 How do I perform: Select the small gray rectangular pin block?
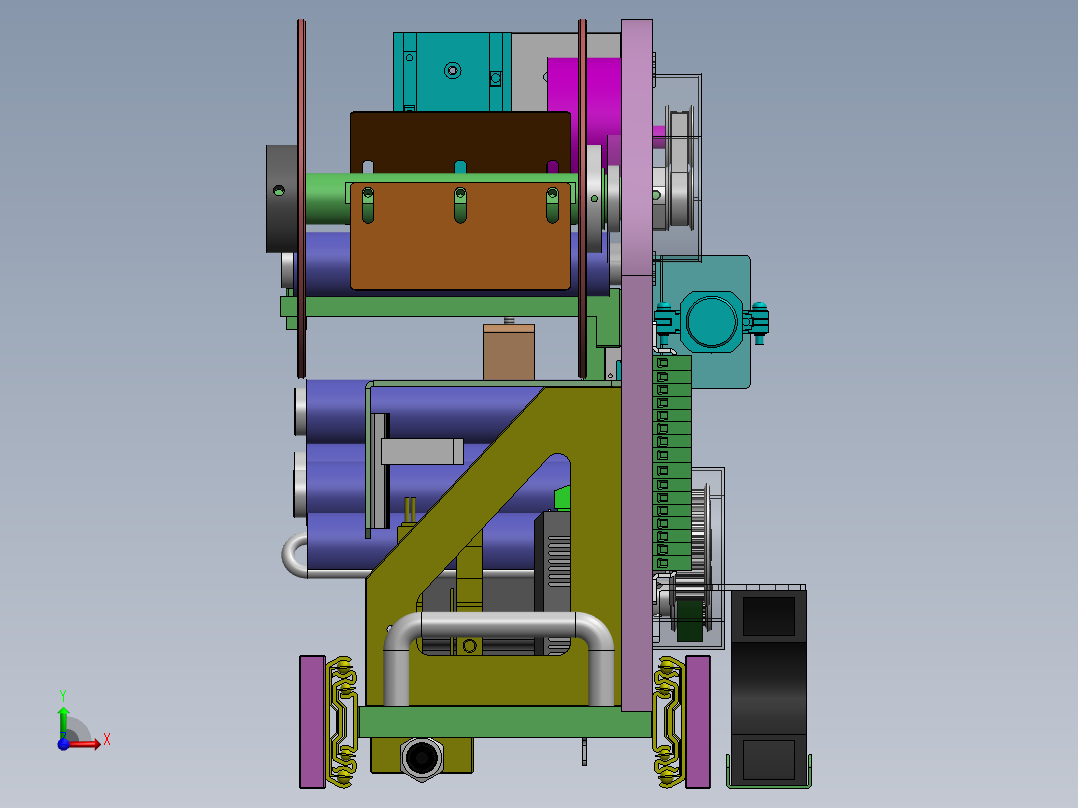pos(422,451)
